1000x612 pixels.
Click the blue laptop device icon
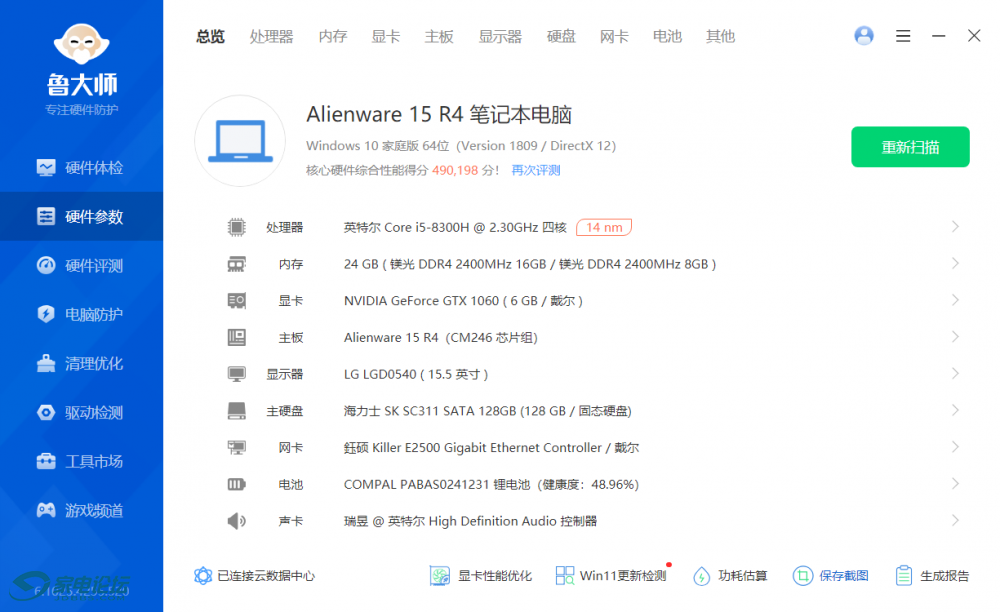pyautogui.click(x=240, y=141)
